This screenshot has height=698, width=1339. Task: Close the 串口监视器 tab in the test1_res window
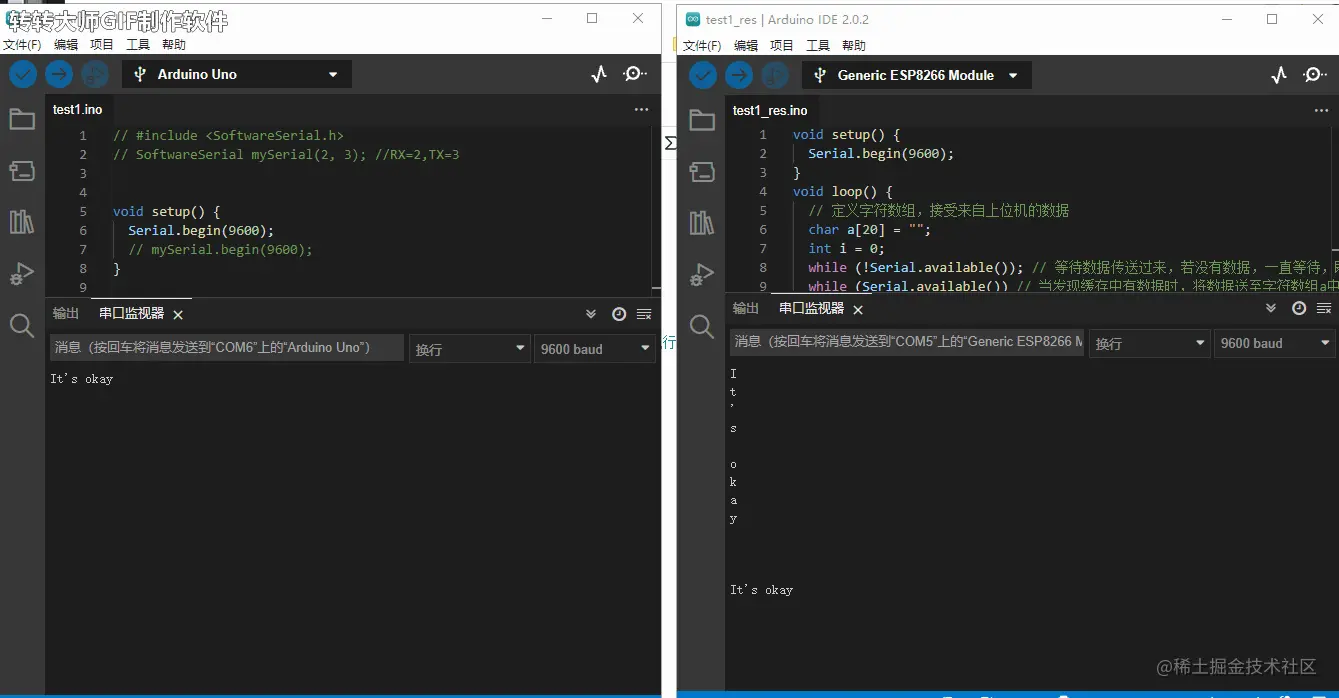coord(858,310)
